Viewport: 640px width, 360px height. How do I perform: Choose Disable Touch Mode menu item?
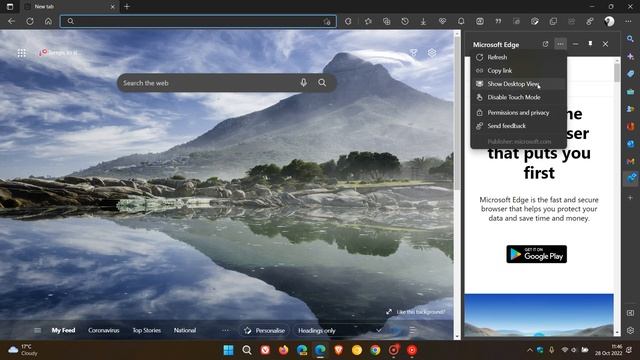point(518,97)
